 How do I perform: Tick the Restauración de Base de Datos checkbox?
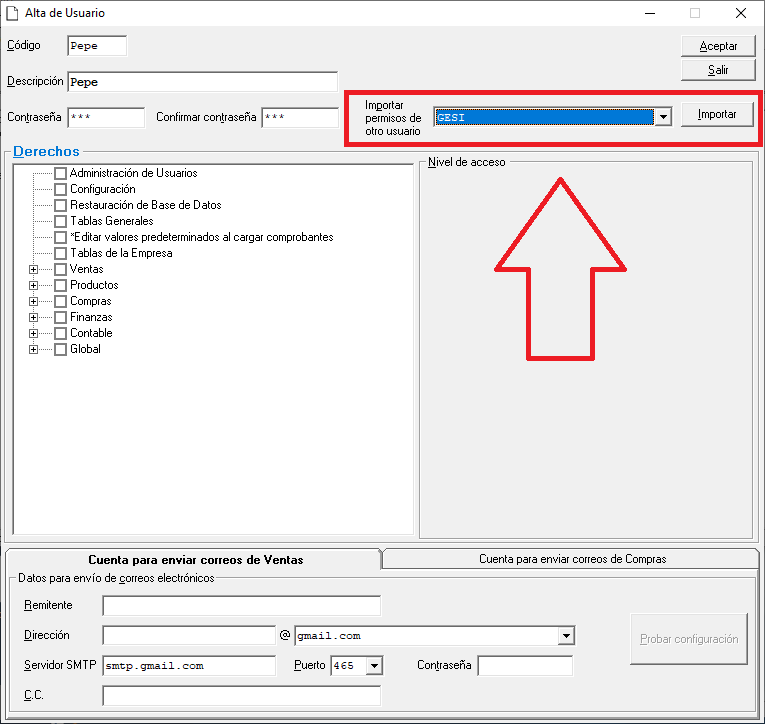61,205
